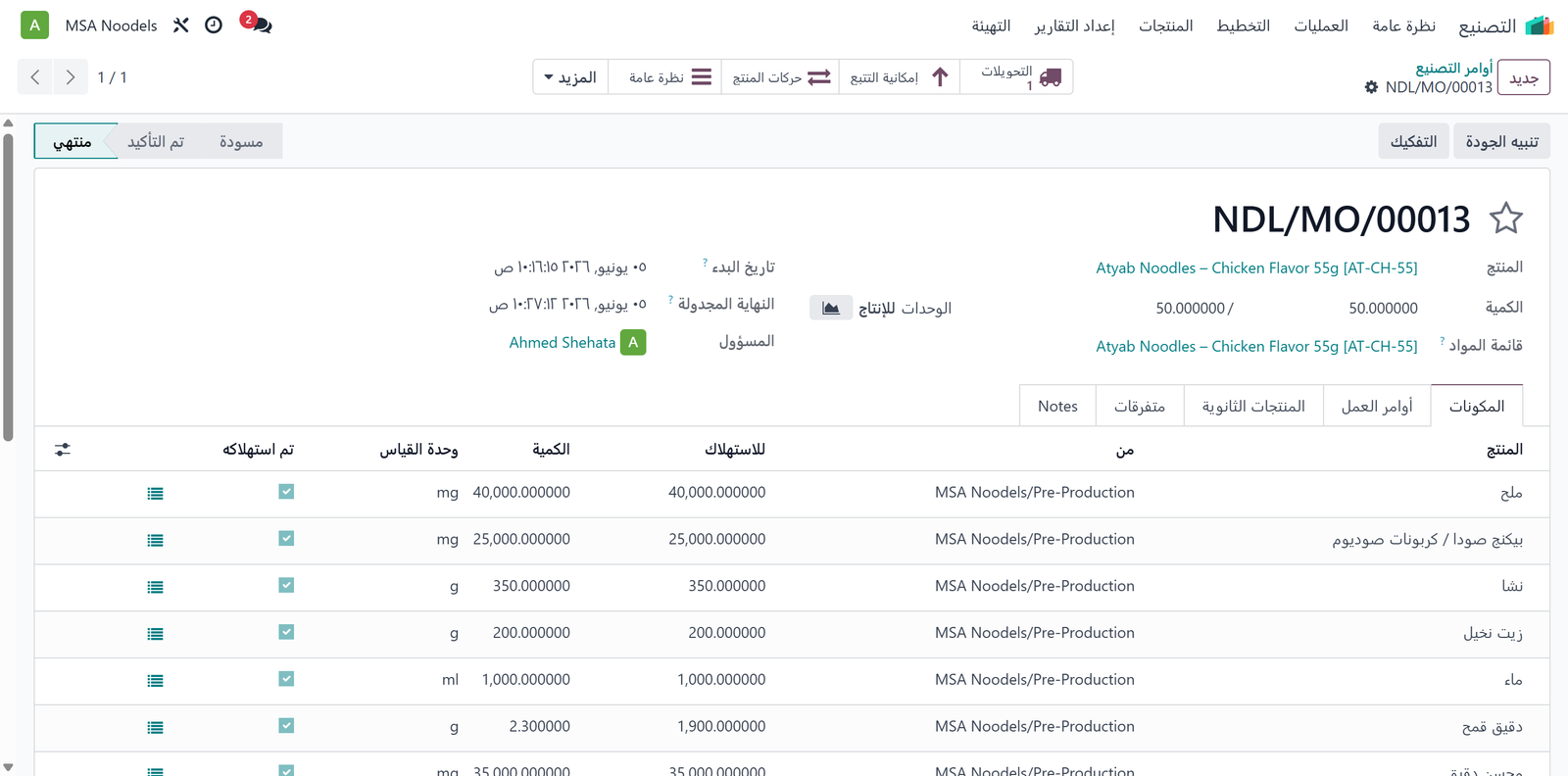Open the discuss chat messages icon
The height and width of the screenshot is (776, 1568).
261,24
